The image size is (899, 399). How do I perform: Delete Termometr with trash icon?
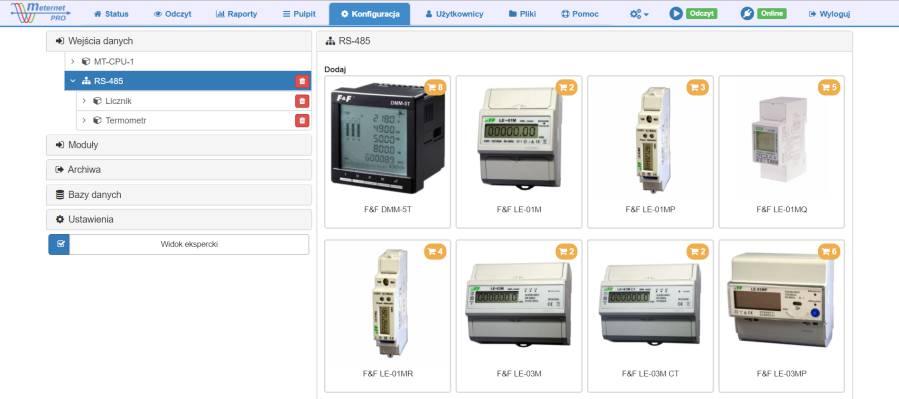point(302,121)
